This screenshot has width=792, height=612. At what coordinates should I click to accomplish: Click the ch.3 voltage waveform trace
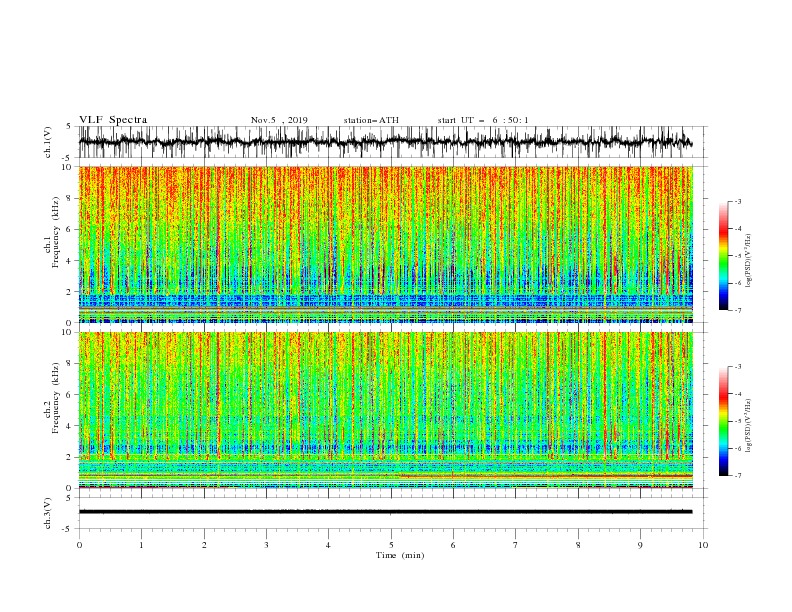click(385, 512)
